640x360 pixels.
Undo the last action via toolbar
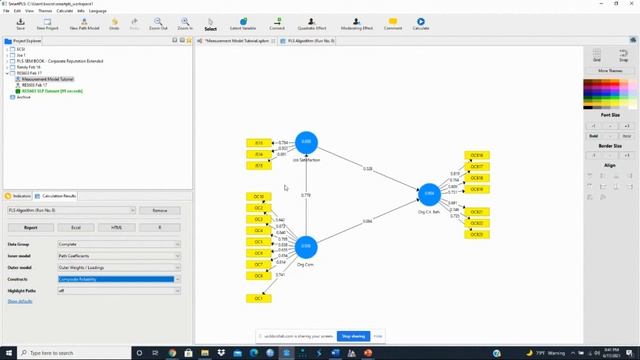pyautogui.click(x=114, y=24)
